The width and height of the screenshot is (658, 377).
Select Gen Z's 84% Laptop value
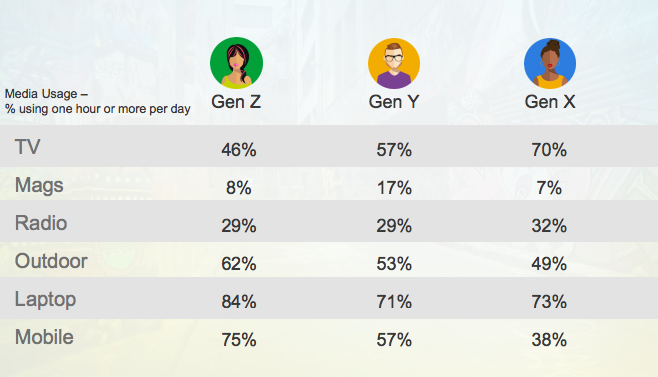[x=239, y=302]
